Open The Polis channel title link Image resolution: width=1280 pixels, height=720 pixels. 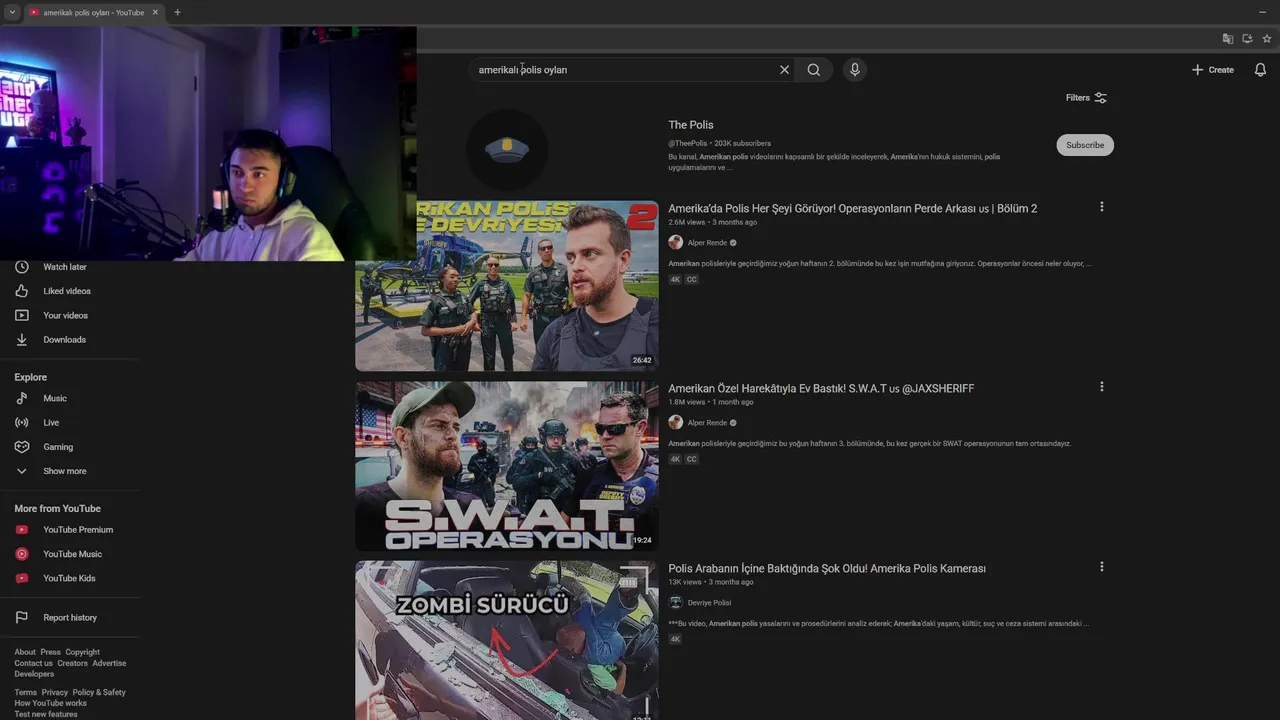click(691, 125)
